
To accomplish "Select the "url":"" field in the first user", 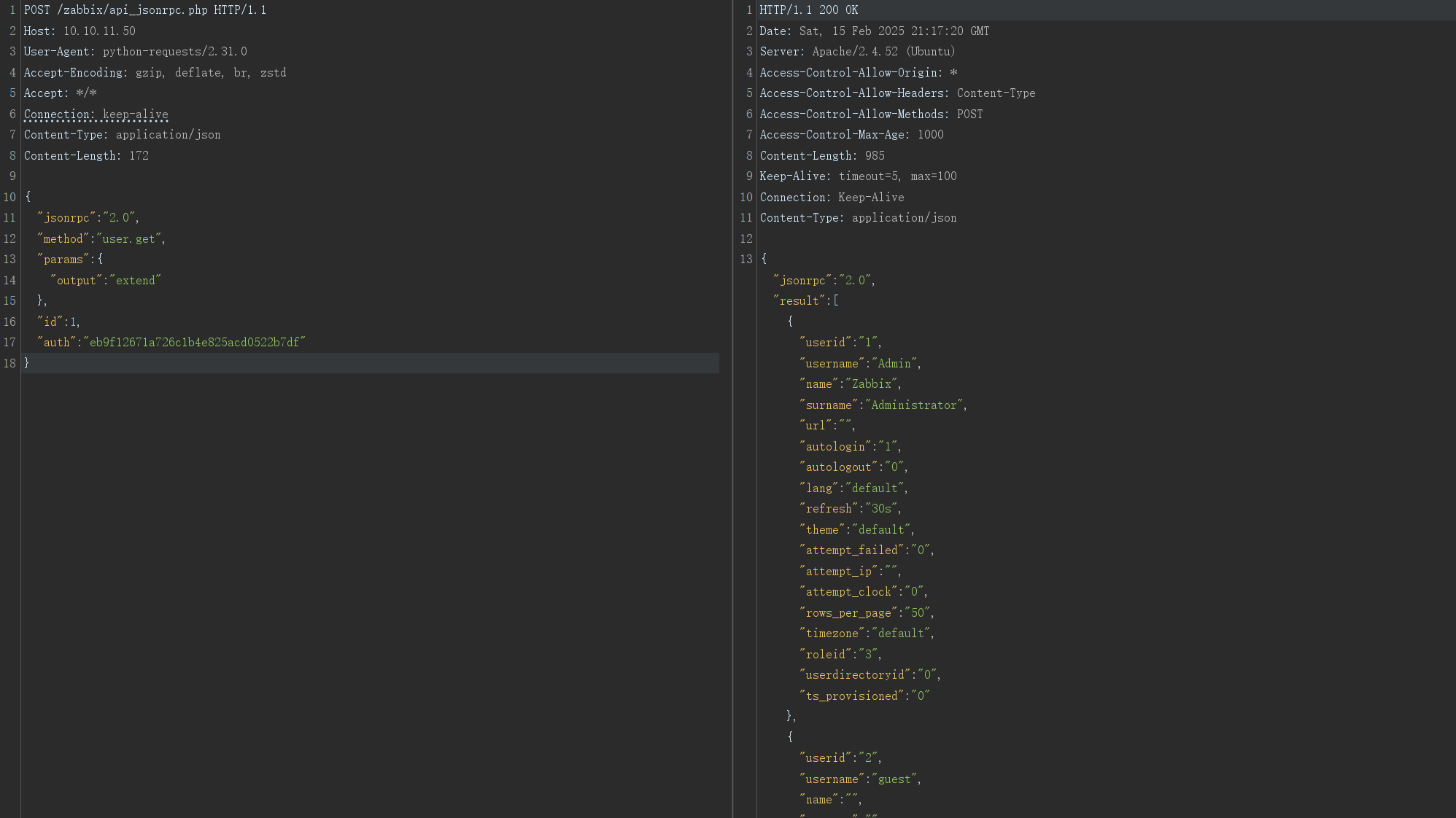I will [x=827, y=426].
